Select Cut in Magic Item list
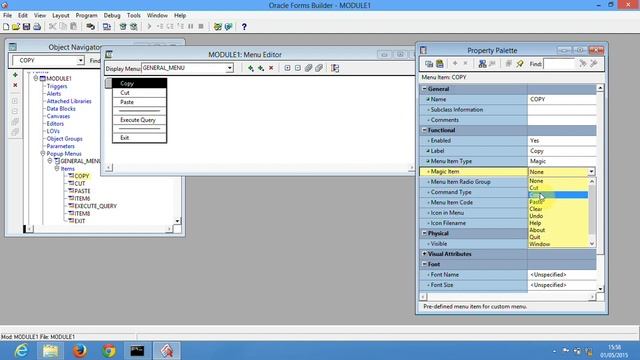The width and height of the screenshot is (640, 360). click(534, 188)
